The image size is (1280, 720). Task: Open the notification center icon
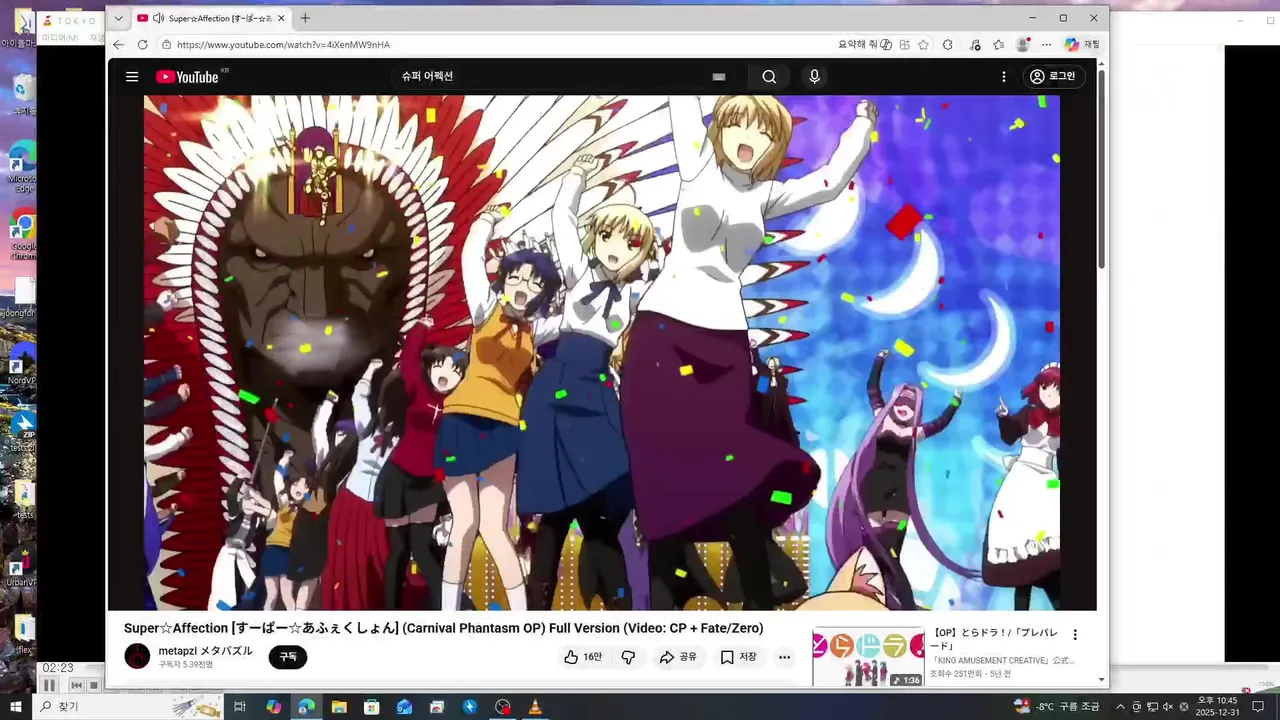(1258, 707)
